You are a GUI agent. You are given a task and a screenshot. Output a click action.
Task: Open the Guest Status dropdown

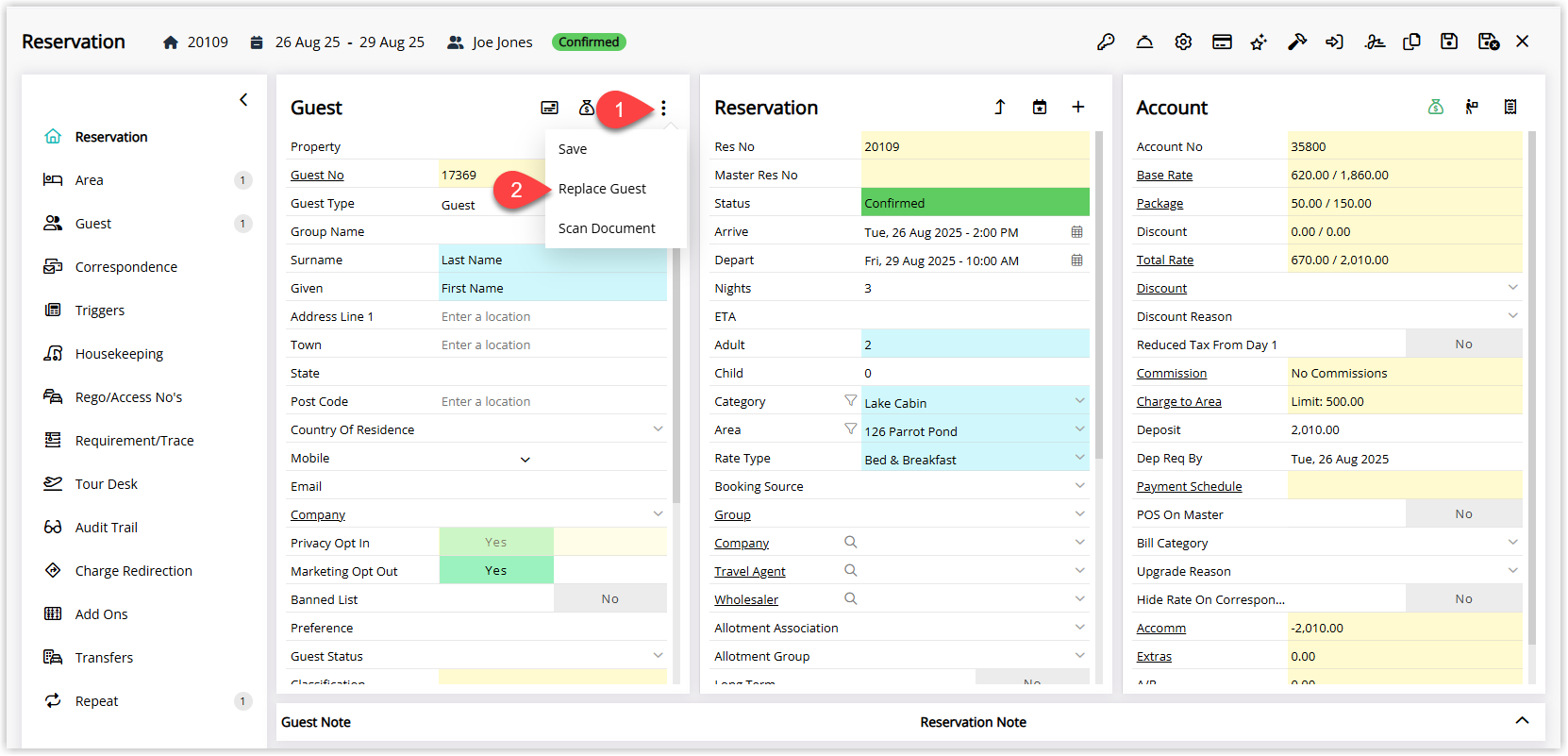[x=658, y=656]
